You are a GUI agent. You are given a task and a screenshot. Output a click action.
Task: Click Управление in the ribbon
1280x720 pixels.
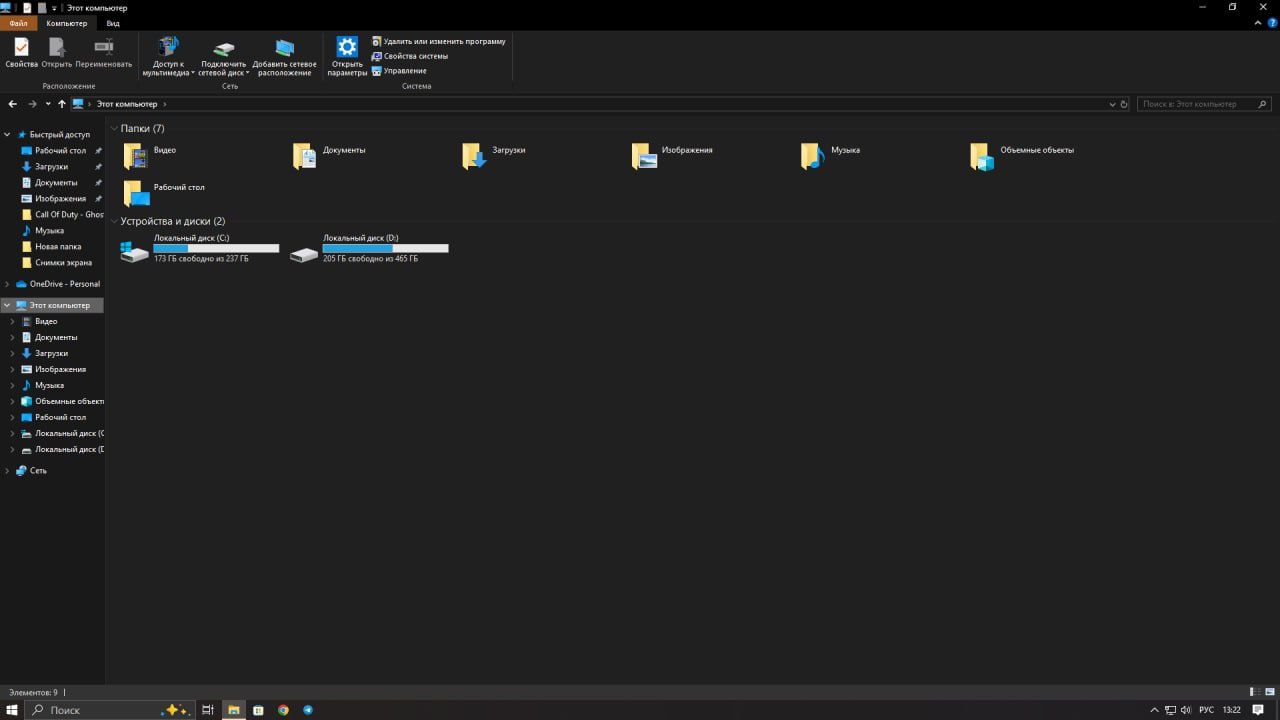[399, 71]
